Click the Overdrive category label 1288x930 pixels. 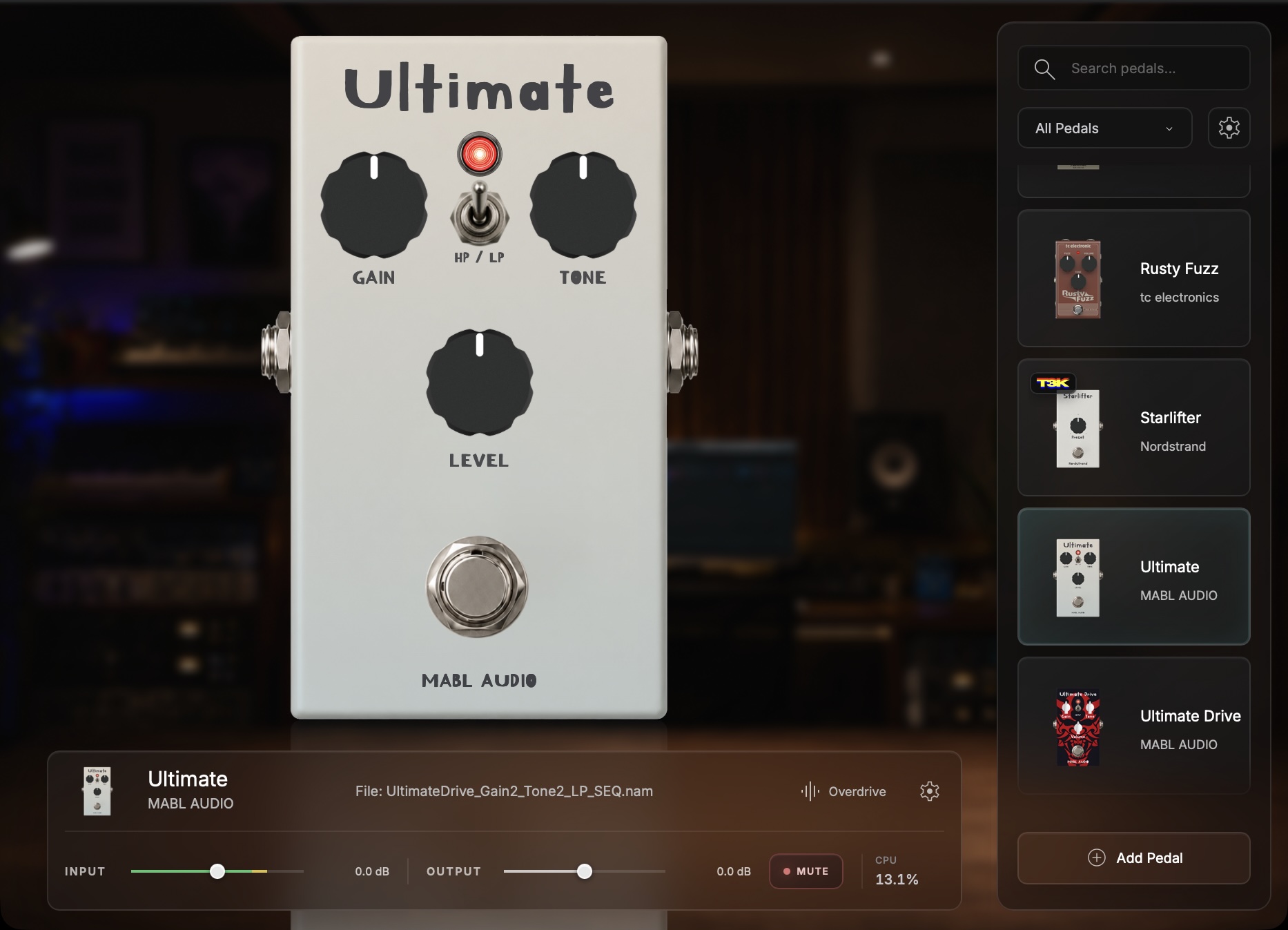point(857,792)
